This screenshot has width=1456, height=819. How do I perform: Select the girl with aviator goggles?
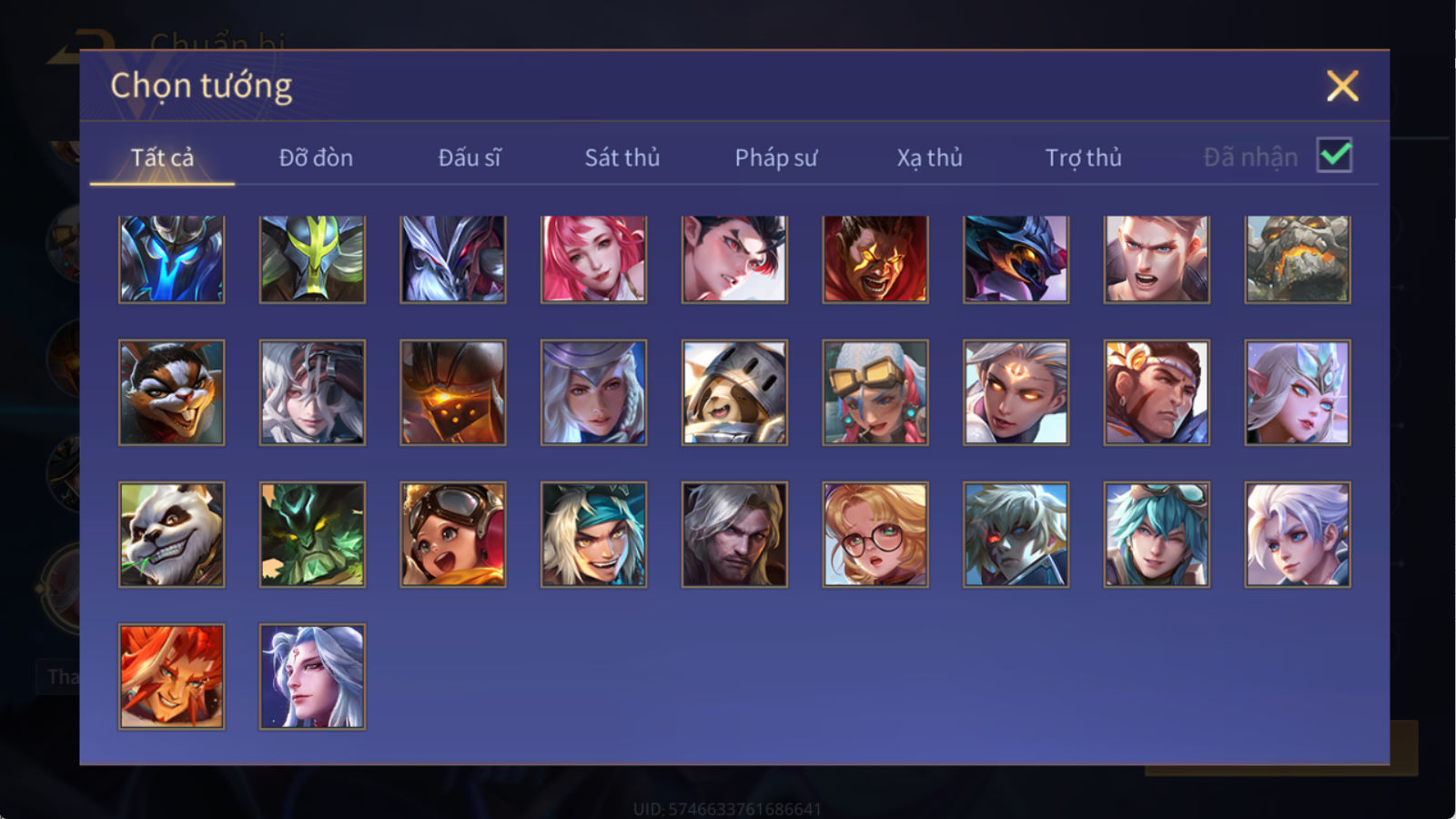pyautogui.click(x=453, y=534)
